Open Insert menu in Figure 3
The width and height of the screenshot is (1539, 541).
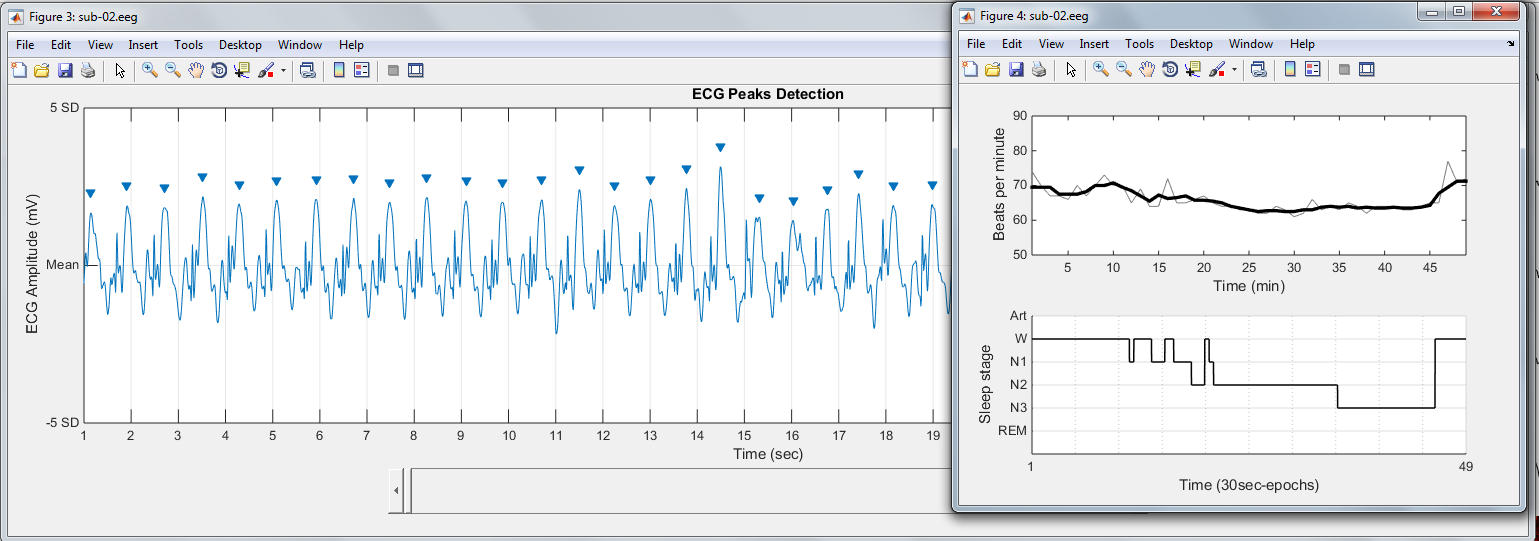pyautogui.click(x=143, y=45)
